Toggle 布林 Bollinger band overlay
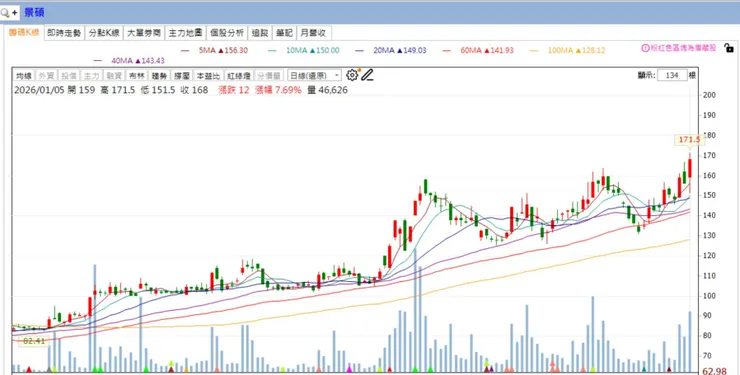Screen dimensions: 740x375 [x=137, y=75]
